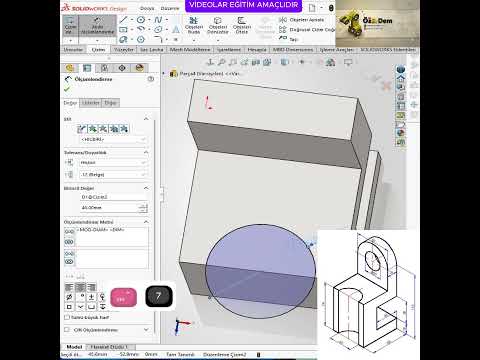Open the tolerance type dropdown
Viewport: 480px width, 360px height.
tap(113, 163)
